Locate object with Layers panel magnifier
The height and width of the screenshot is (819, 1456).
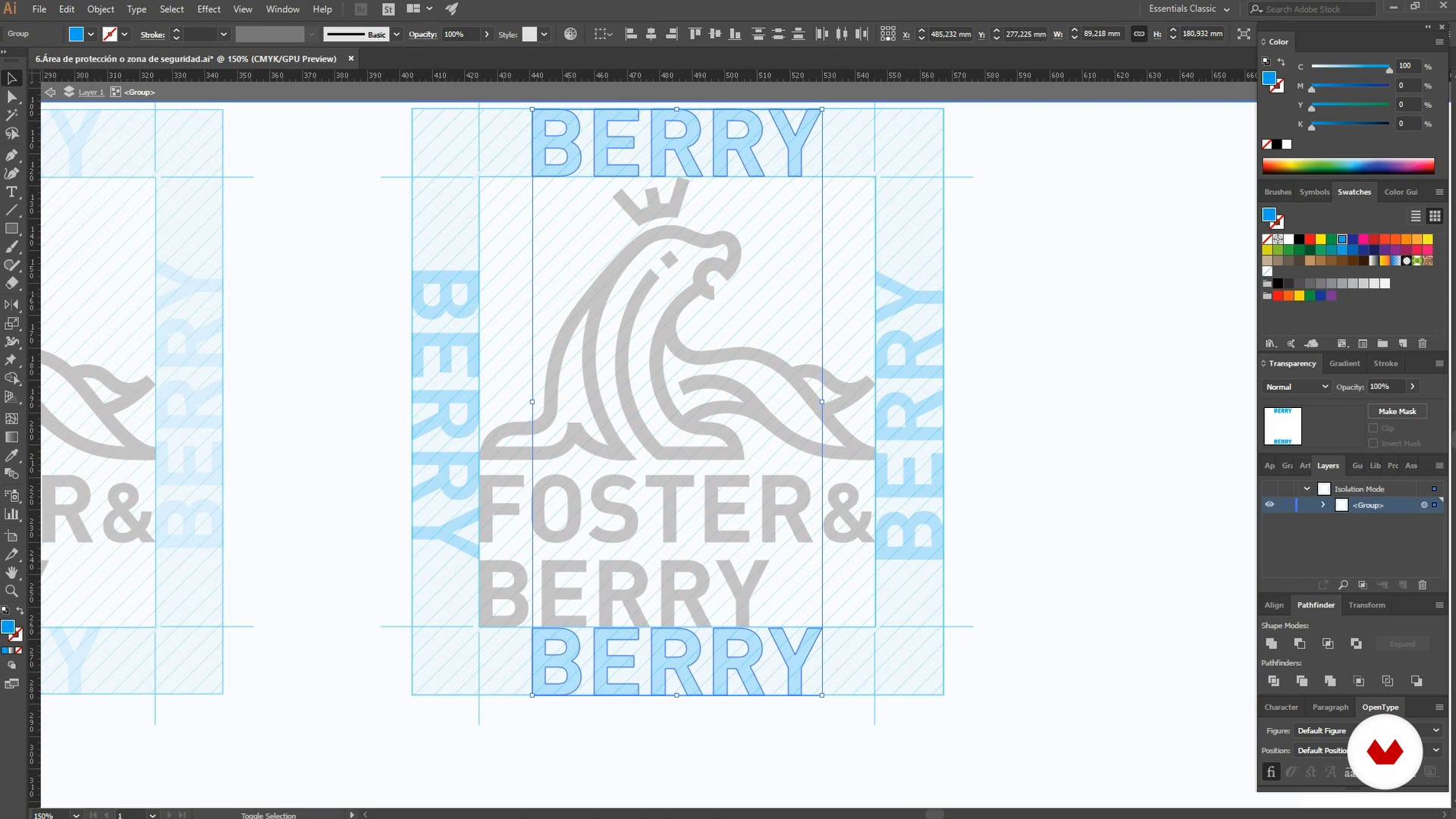click(x=1343, y=585)
